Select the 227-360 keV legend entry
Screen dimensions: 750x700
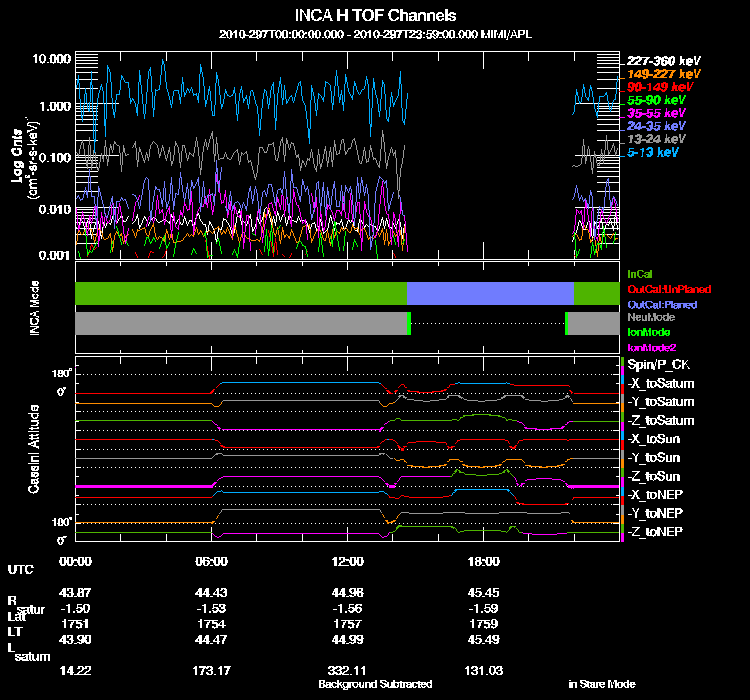(x=663, y=61)
